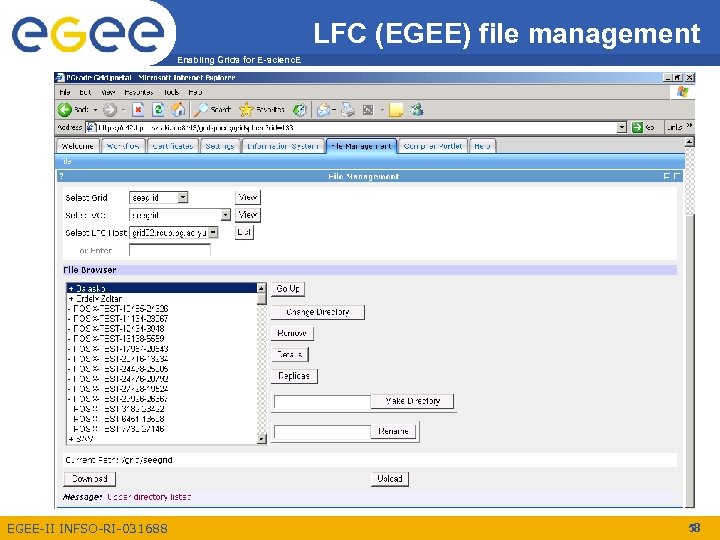Switch to the Certificates tab

(x=173, y=146)
